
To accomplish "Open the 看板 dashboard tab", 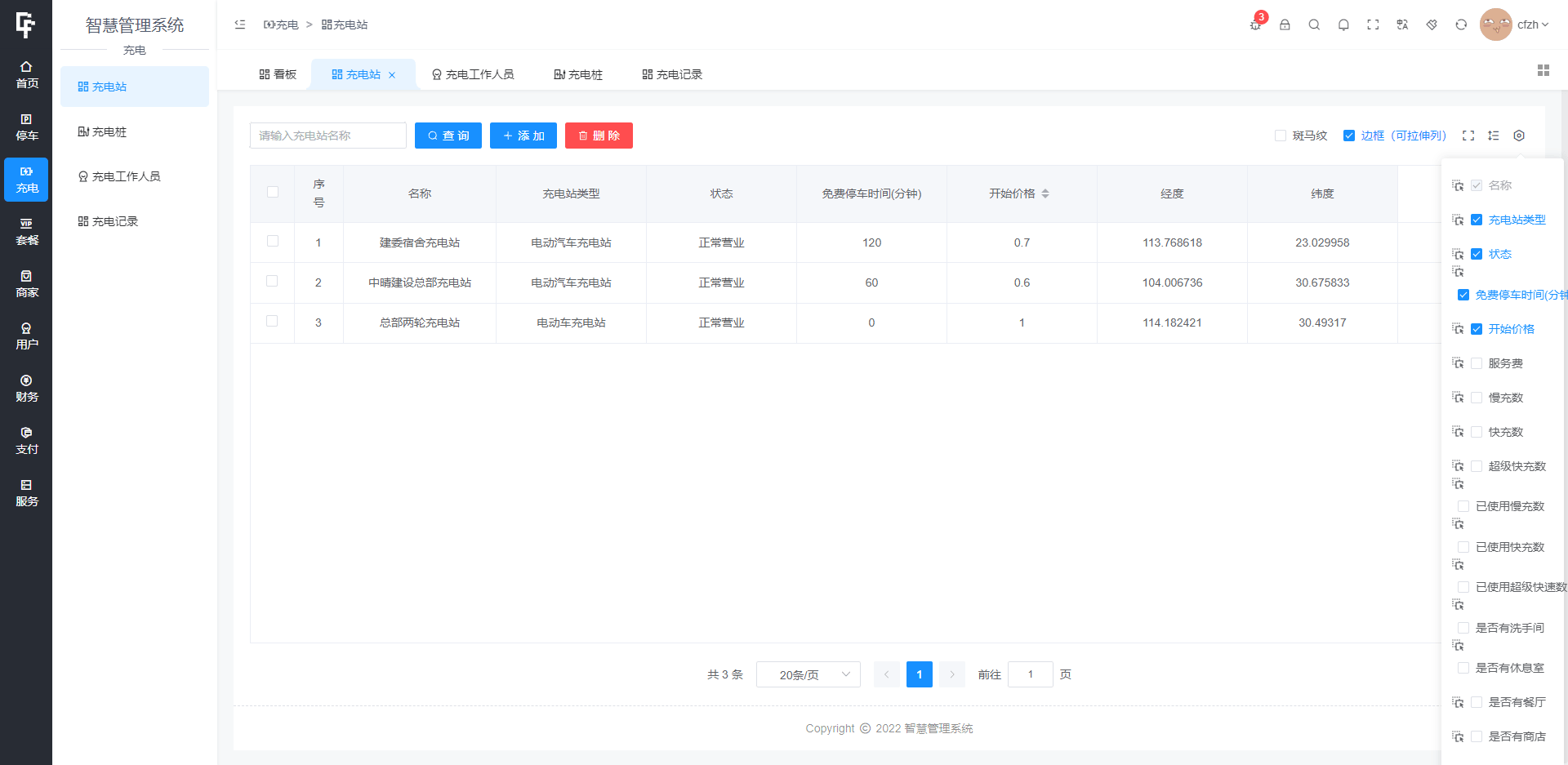I will (x=278, y=74).
